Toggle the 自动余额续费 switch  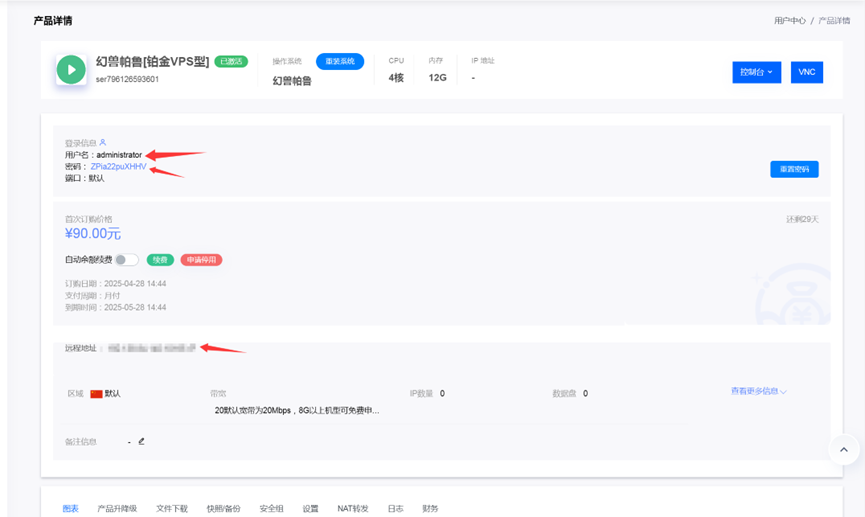[x=127, y=260]
